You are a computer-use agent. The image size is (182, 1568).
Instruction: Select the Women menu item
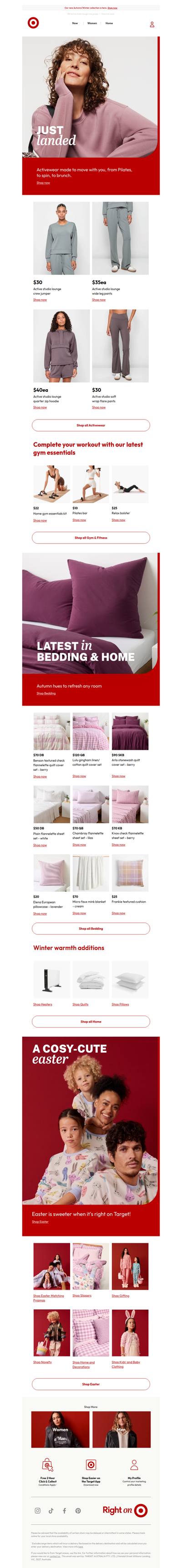point(92,23)
